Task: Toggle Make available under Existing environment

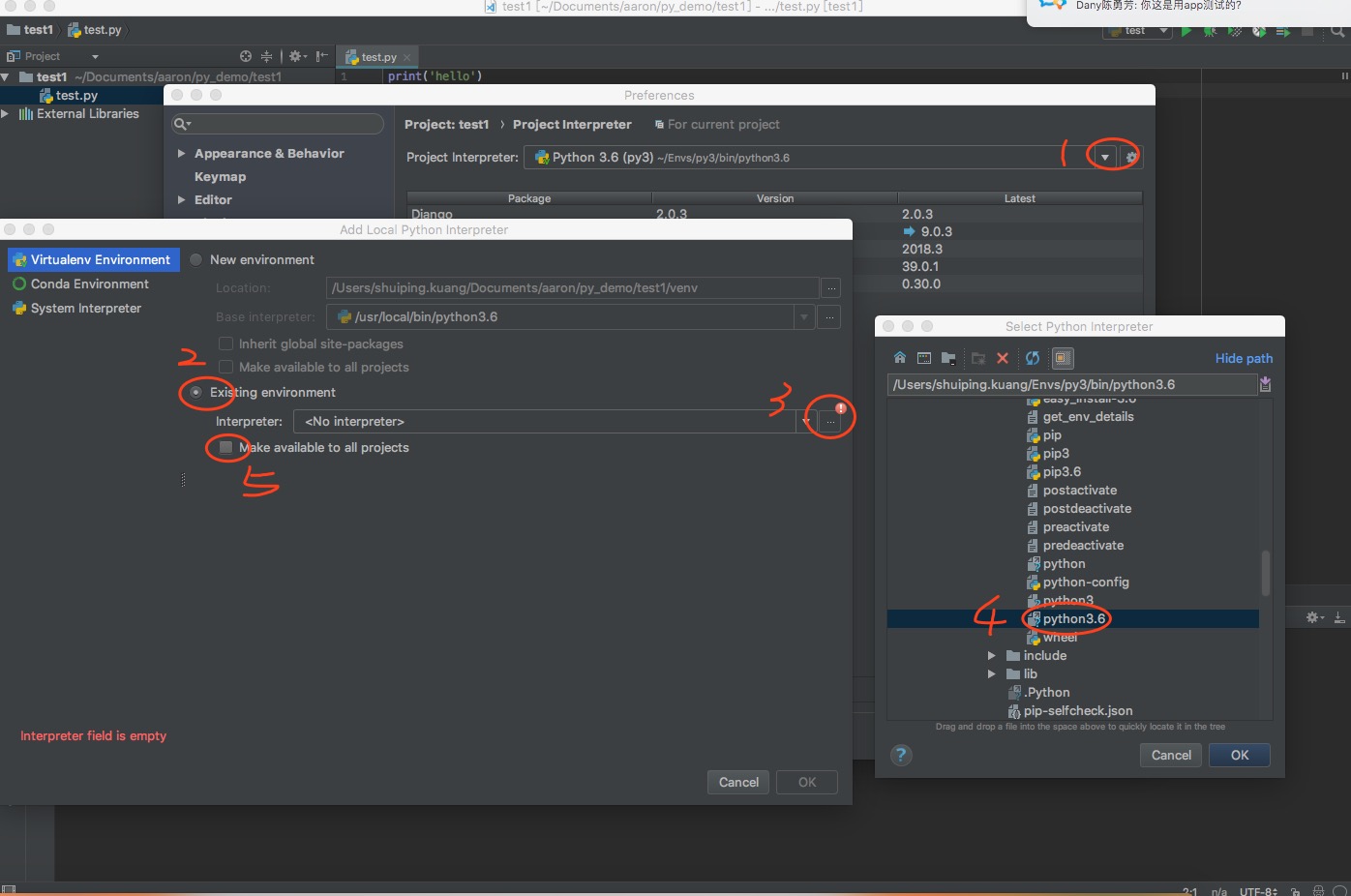Action: 225,447
